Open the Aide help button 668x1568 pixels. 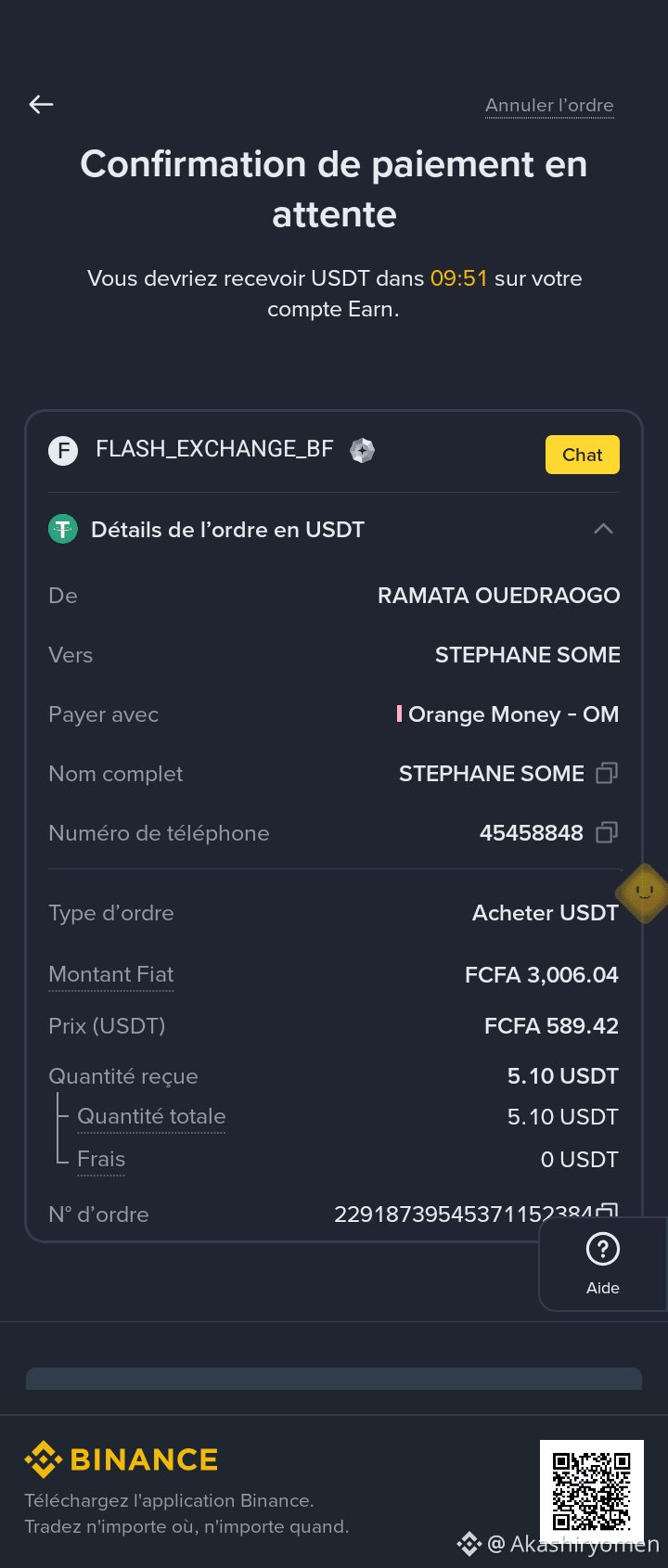coord(603,1264)
